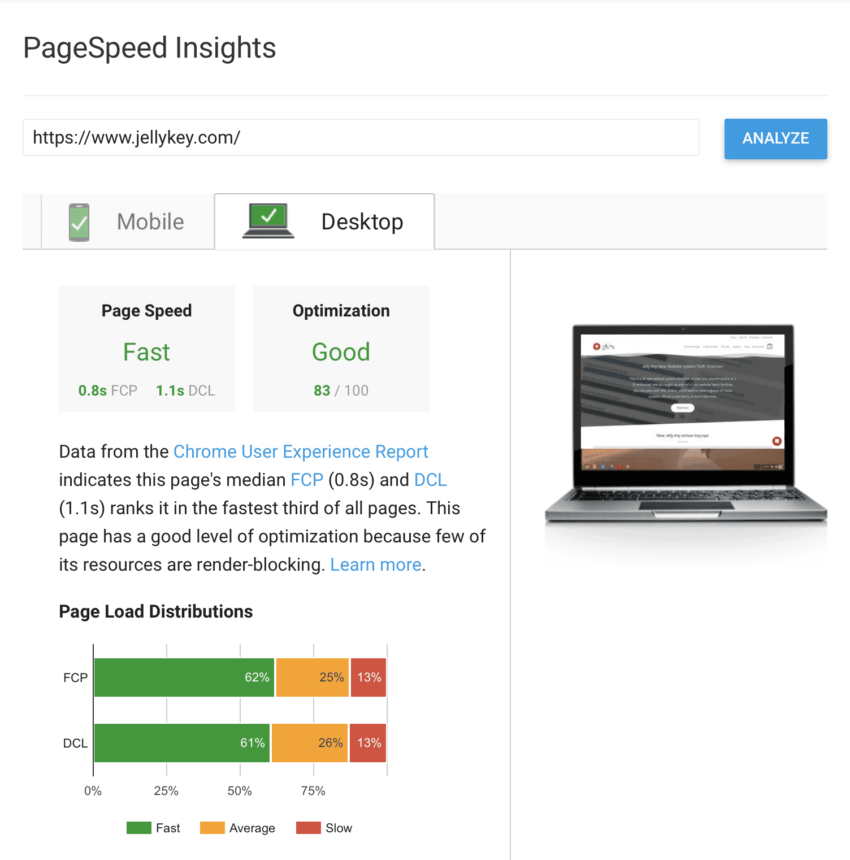This screenshot has height=860, width=850.
Task: Click the desktop laptop icon
Action: 268,221
